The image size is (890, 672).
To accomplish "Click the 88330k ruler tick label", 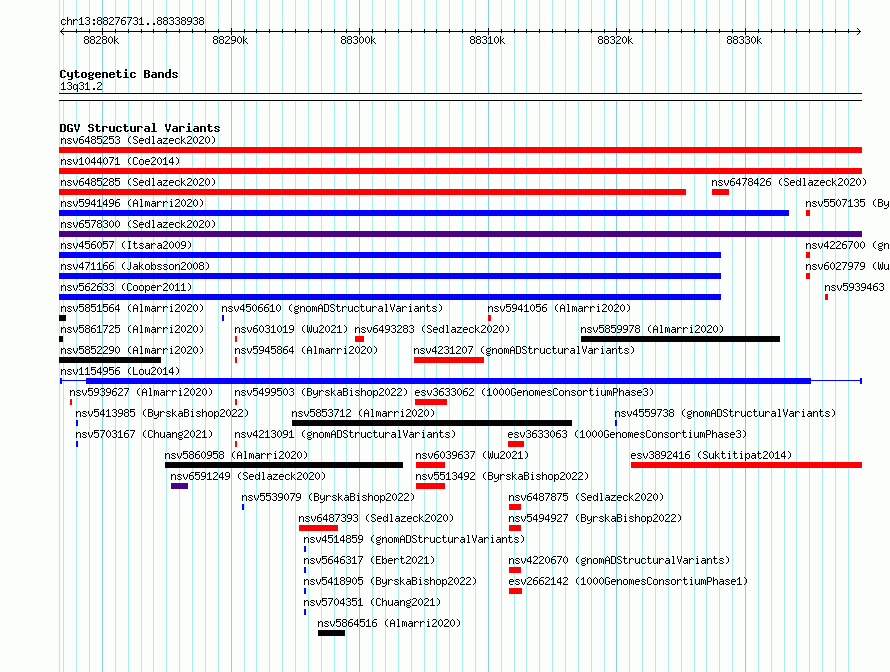I will tap(744, 40).
